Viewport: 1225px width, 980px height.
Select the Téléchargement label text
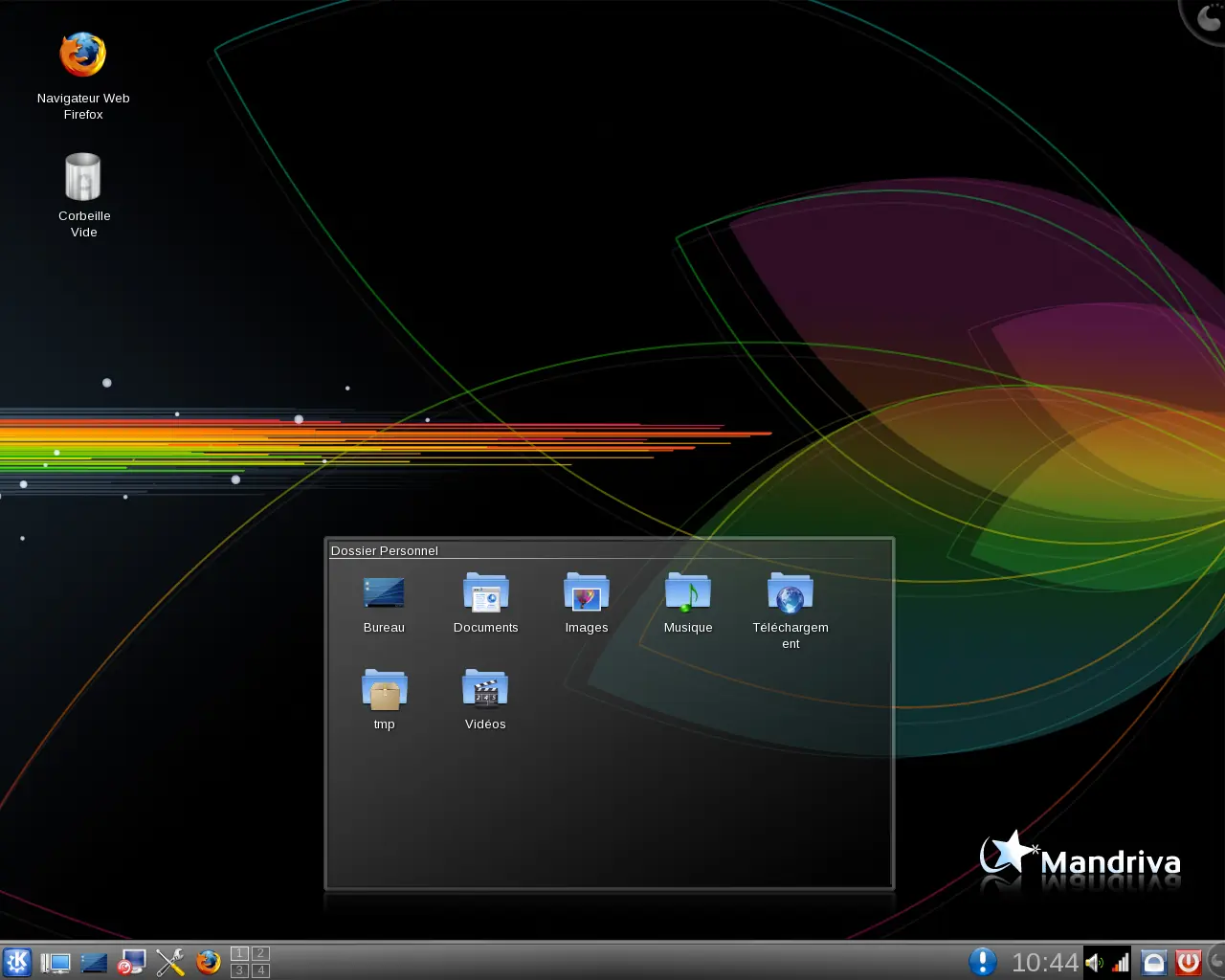click(791, 635)
